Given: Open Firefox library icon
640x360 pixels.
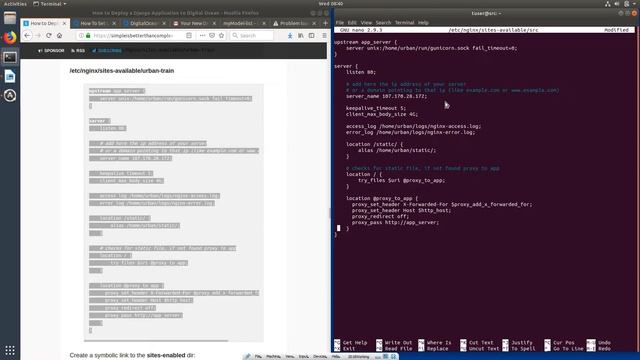Looking at the screenshot, I should 301,36.
